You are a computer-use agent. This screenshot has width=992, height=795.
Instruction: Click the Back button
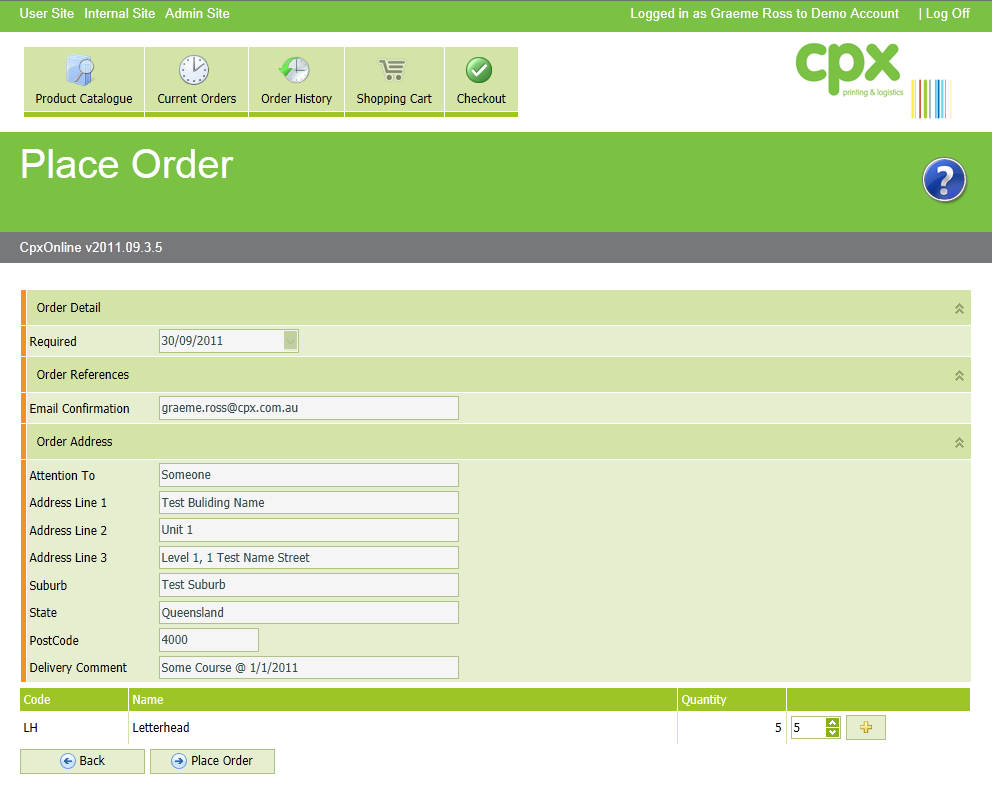[82, 761]
